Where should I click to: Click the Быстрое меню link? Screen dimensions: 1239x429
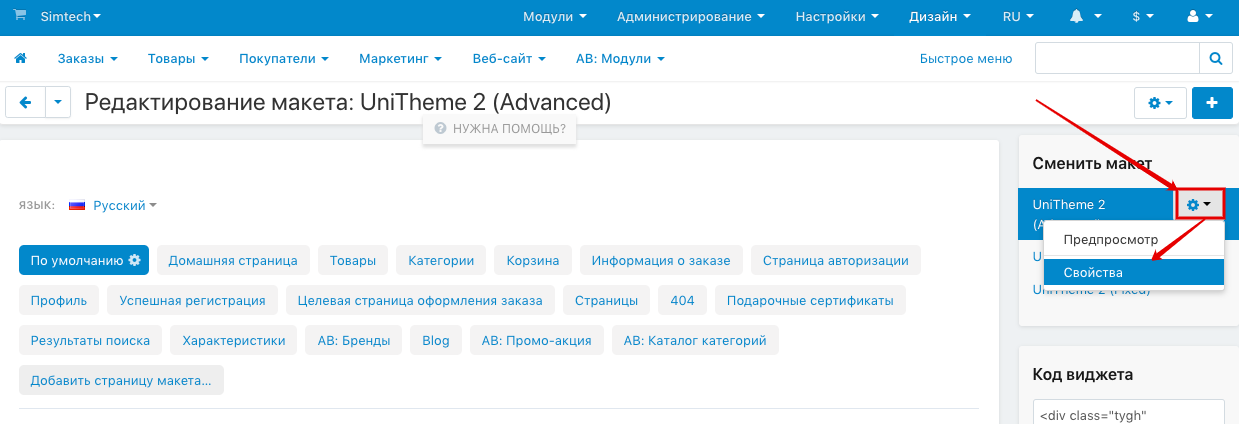pos(966,59)
